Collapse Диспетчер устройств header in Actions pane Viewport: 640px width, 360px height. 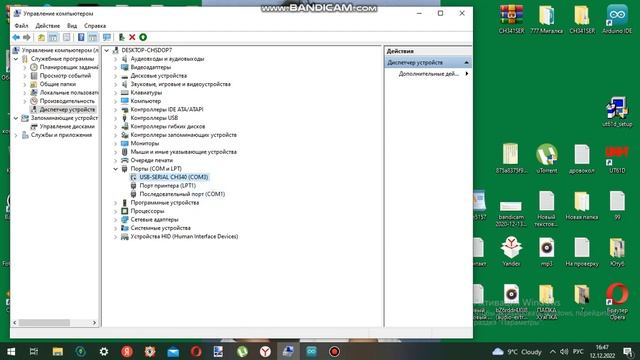pos(466,62)
